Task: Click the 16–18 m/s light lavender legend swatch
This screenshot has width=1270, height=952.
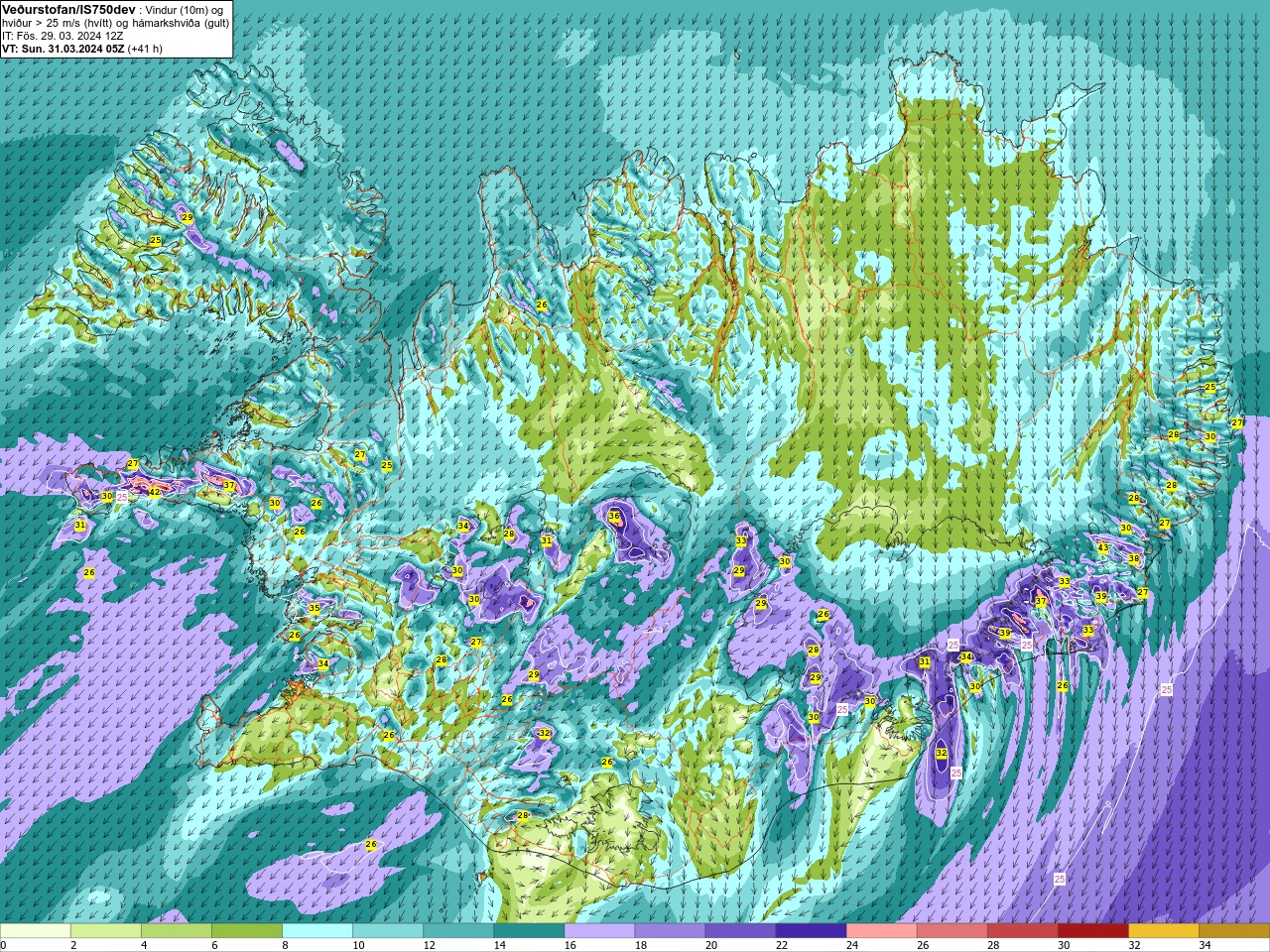Action: (599, 931)
